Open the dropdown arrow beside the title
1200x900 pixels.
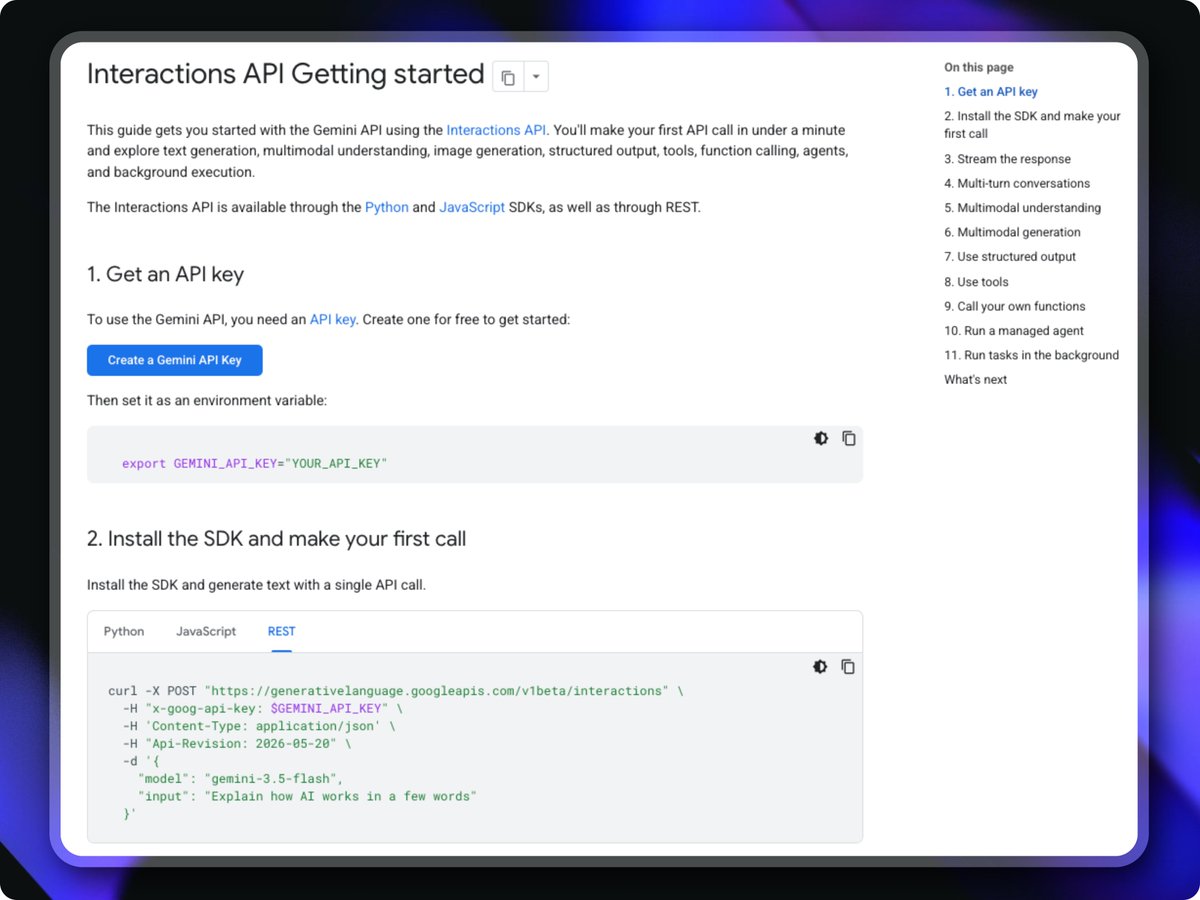(536, 77)
